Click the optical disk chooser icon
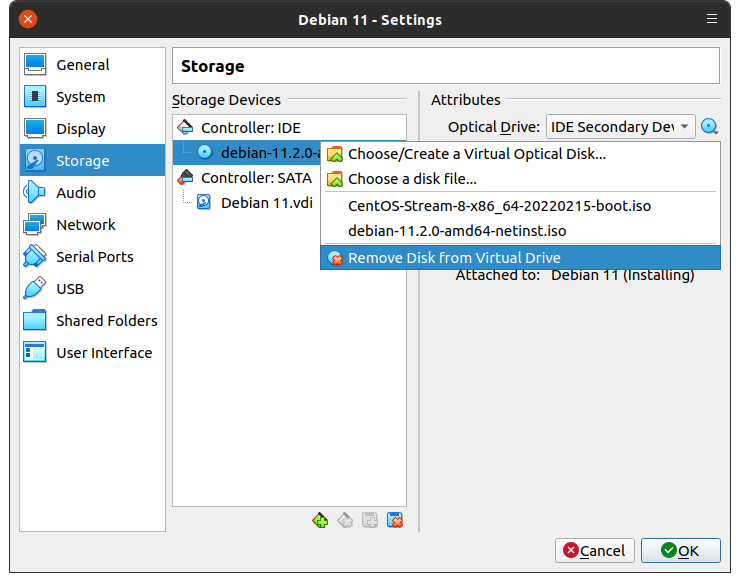740x582 pixels. point(709,127)
